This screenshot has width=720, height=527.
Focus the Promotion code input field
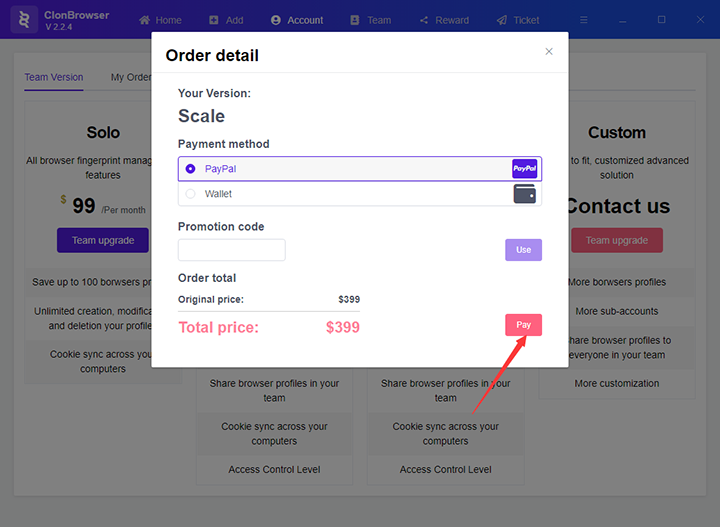[231, 250]
